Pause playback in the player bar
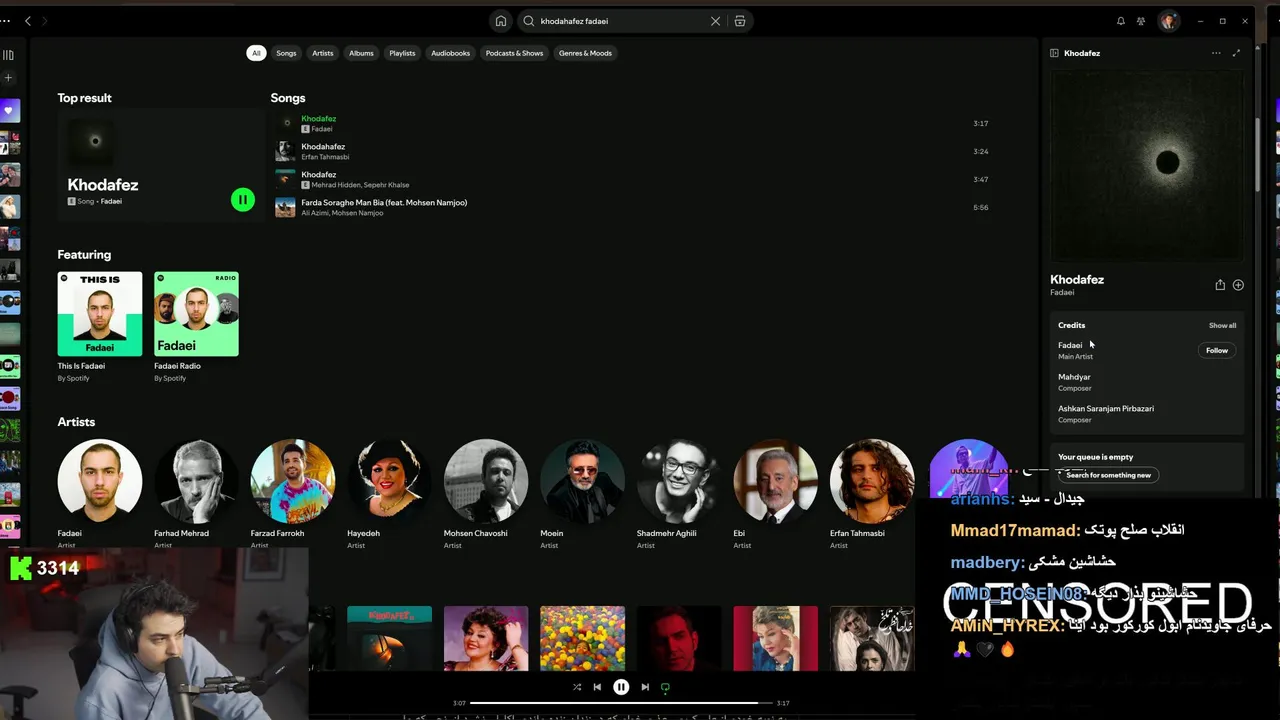1280x720 pixels. coord(621,687)
